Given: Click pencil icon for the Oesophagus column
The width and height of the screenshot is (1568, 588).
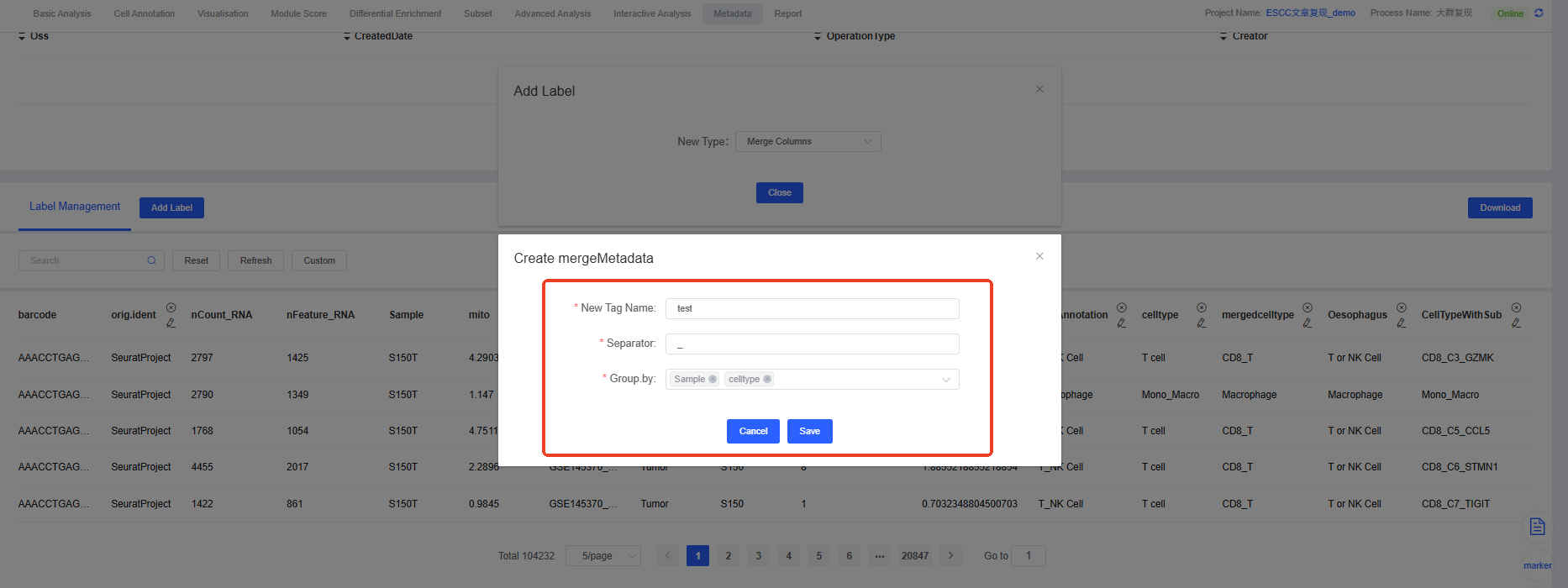Looking at the screenshot, I should 1402,323.
